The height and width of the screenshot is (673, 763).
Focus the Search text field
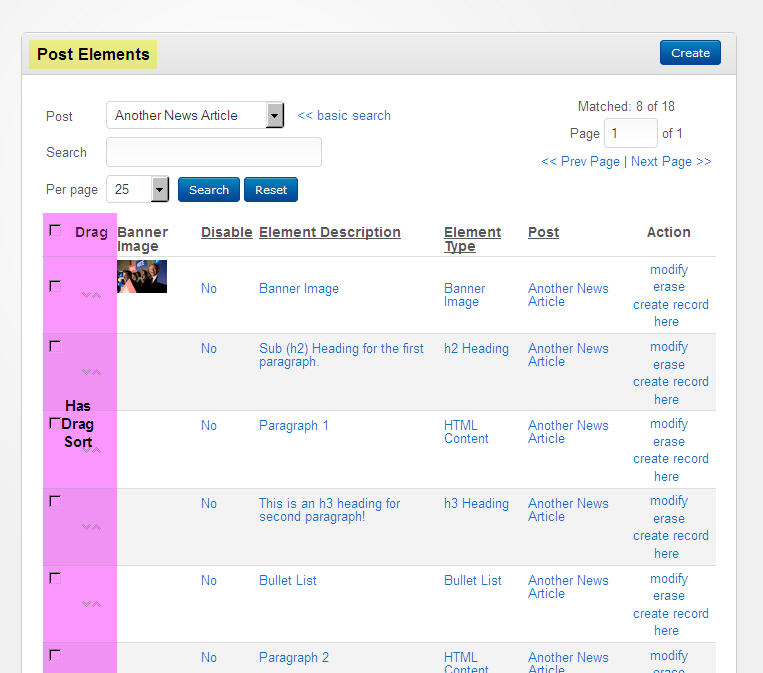coord(213,152)
